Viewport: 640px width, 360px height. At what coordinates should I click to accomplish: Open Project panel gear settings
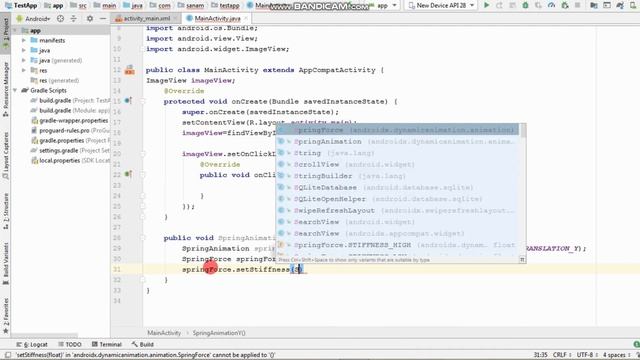(x=90, y=18)
